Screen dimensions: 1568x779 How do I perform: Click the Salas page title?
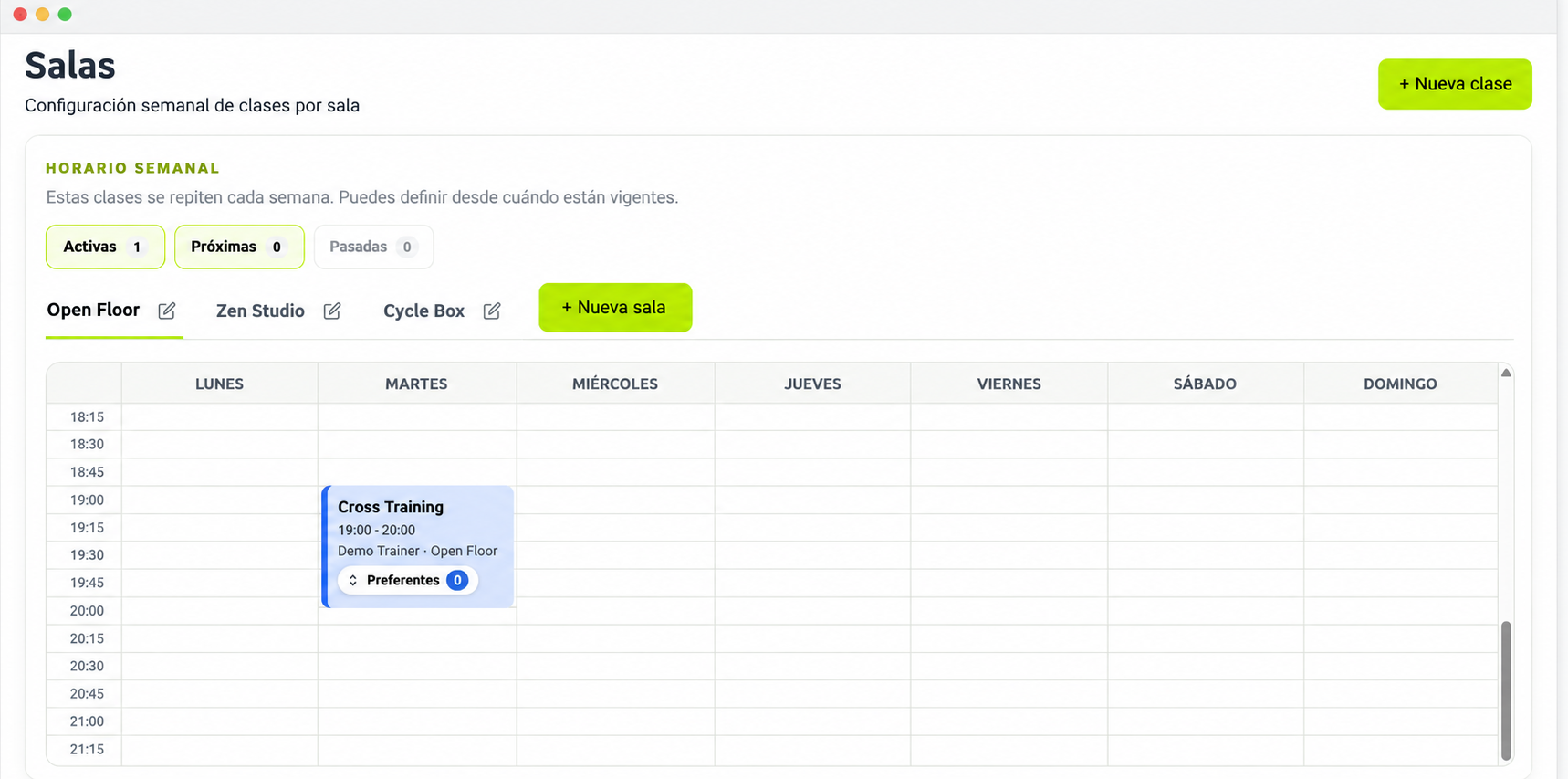pyautogui.click(x=70, y=66)
